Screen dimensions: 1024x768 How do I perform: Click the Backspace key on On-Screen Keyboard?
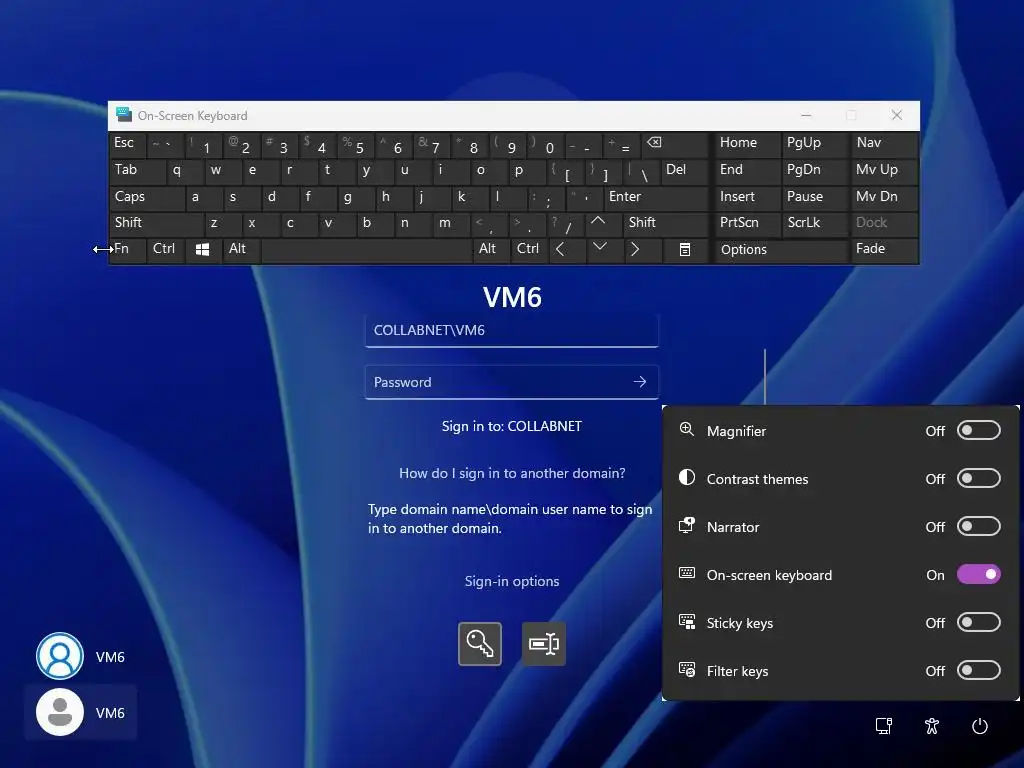point(675,144)
